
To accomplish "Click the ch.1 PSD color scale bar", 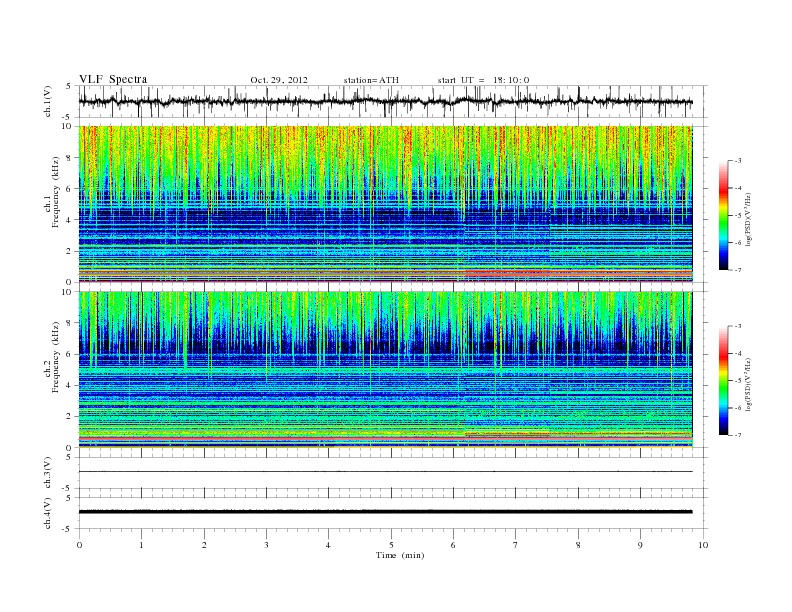I will pos(724,215).
